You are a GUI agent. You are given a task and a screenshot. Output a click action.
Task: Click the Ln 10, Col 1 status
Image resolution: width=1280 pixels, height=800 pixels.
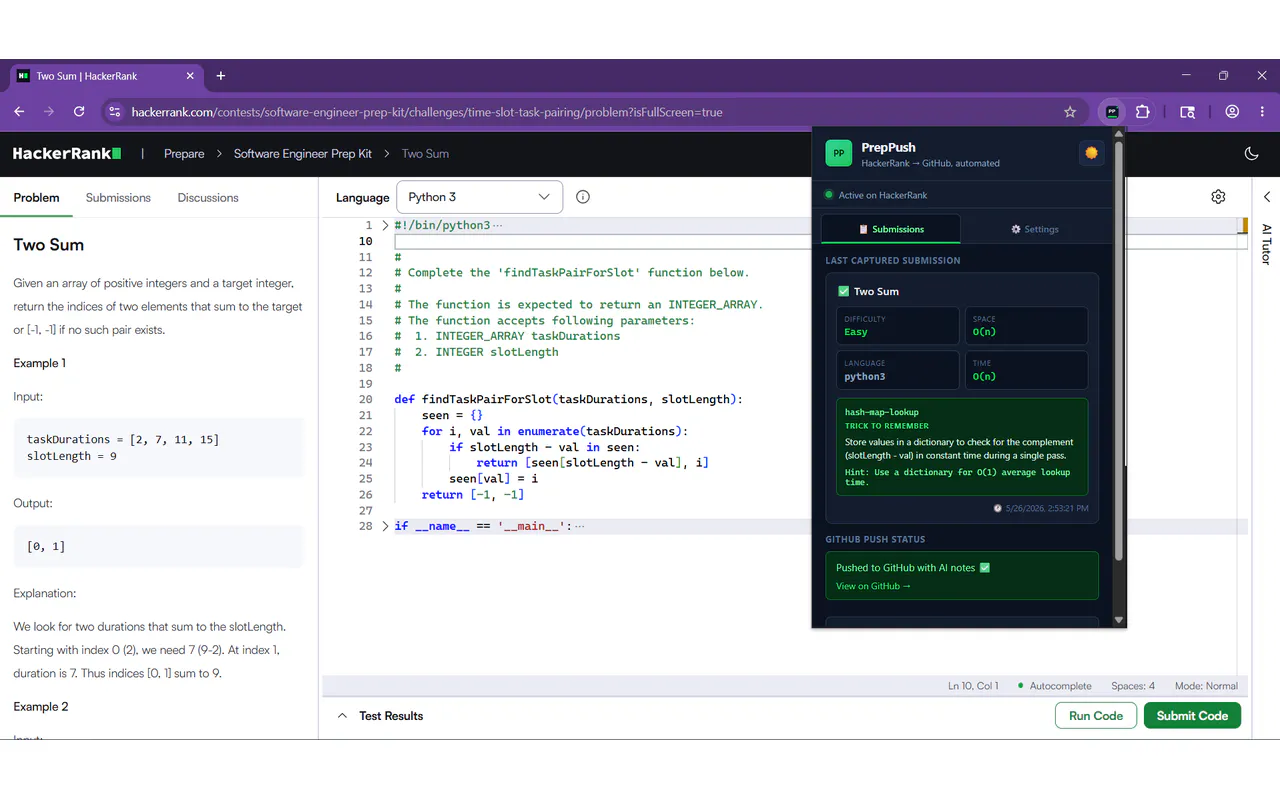coord(973,686)
